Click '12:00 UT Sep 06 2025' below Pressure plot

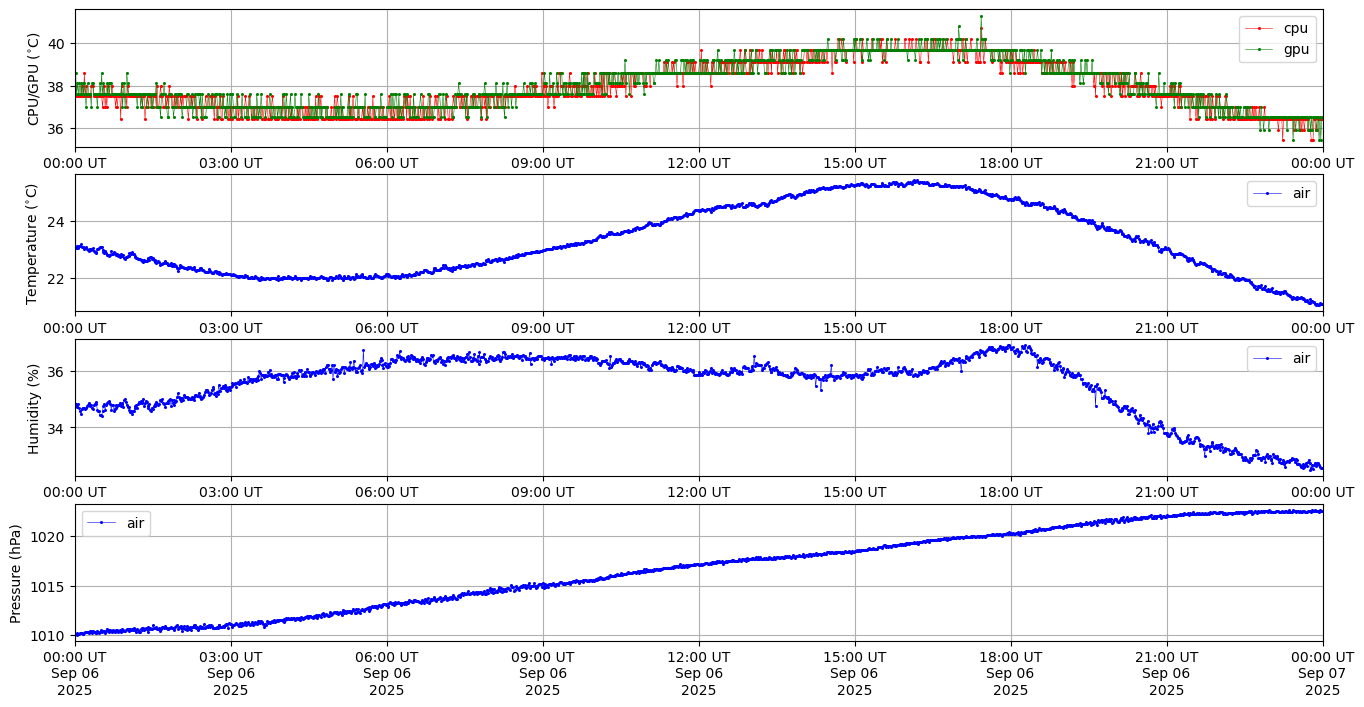pos(699,674)
